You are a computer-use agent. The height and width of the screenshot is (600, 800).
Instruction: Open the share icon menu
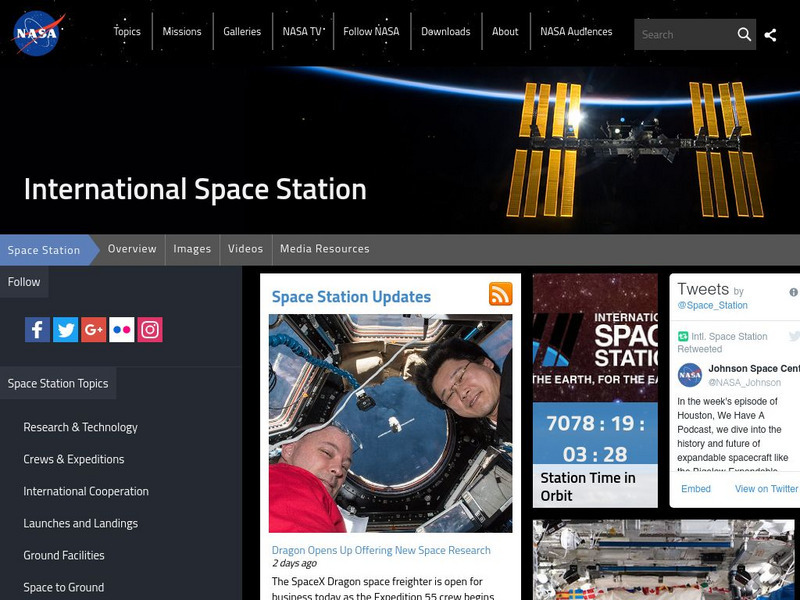tap(770, 35)
